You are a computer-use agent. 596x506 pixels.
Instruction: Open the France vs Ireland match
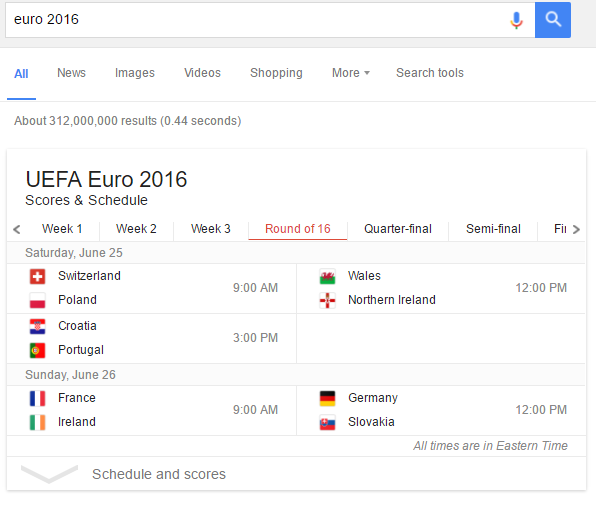click(152, 410)
